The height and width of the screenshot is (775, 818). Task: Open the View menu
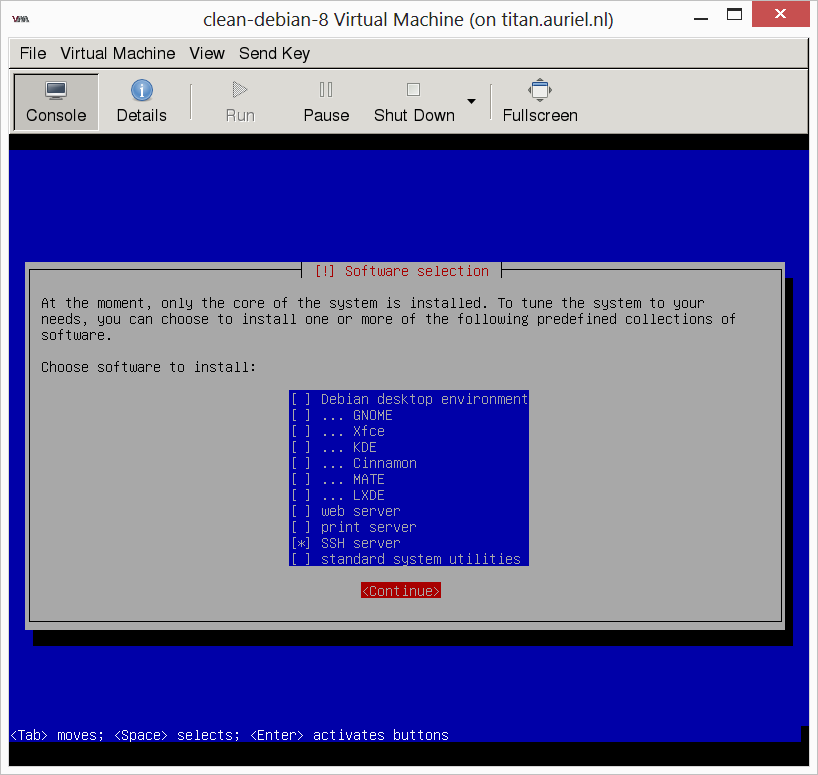207,53
